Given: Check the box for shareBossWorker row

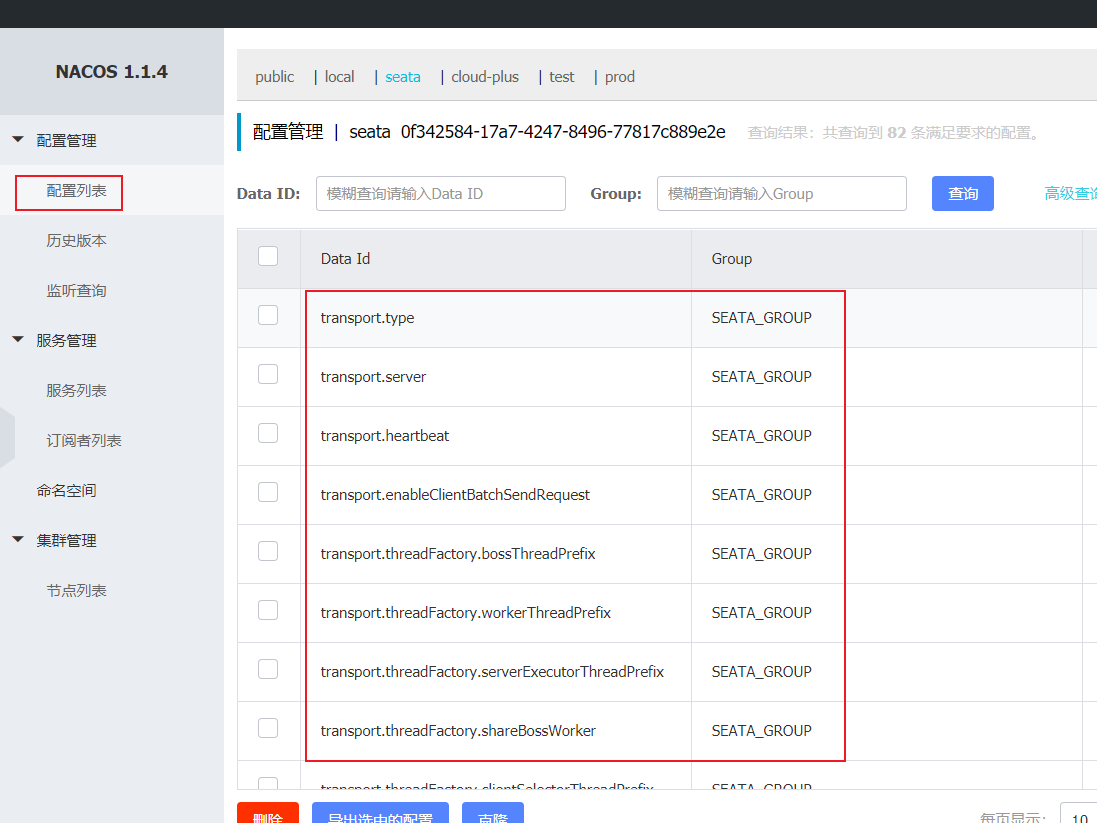Looking at the screenshot, I should (x=268, y=729).
